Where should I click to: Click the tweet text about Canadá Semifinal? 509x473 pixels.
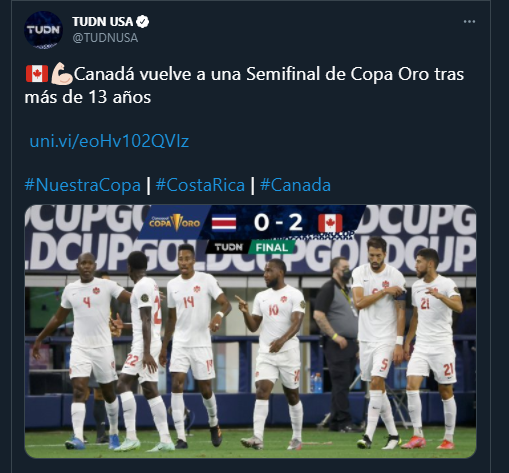(244, 85)
